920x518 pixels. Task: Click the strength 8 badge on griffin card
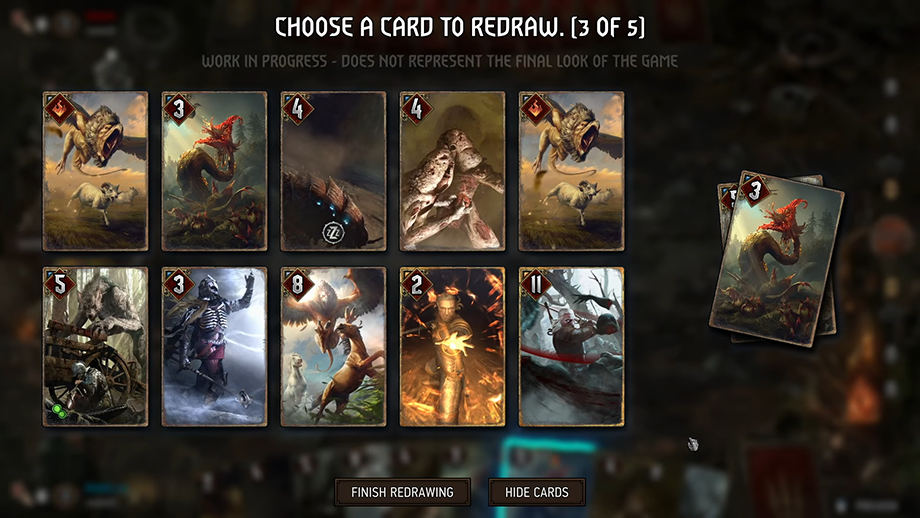[297, 285]
